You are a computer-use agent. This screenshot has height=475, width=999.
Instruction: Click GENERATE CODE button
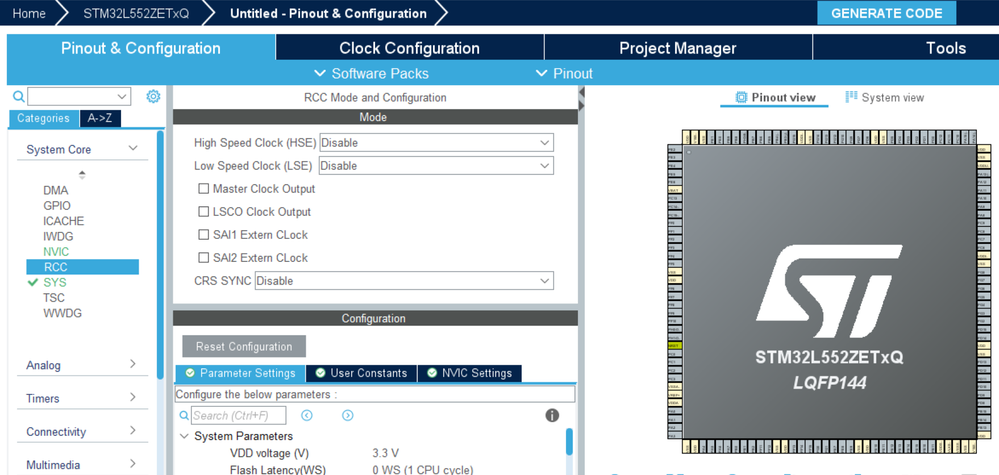(x=886, y=13)
